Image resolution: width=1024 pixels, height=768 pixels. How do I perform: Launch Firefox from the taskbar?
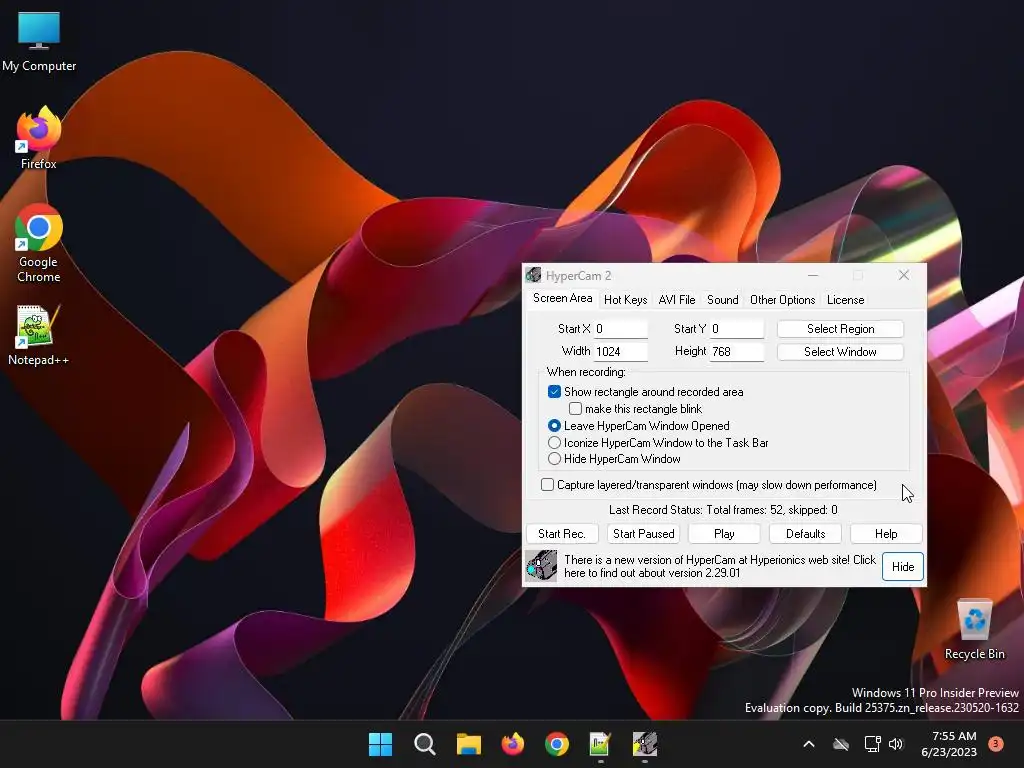pyautogui.click(x=513, y=744)
